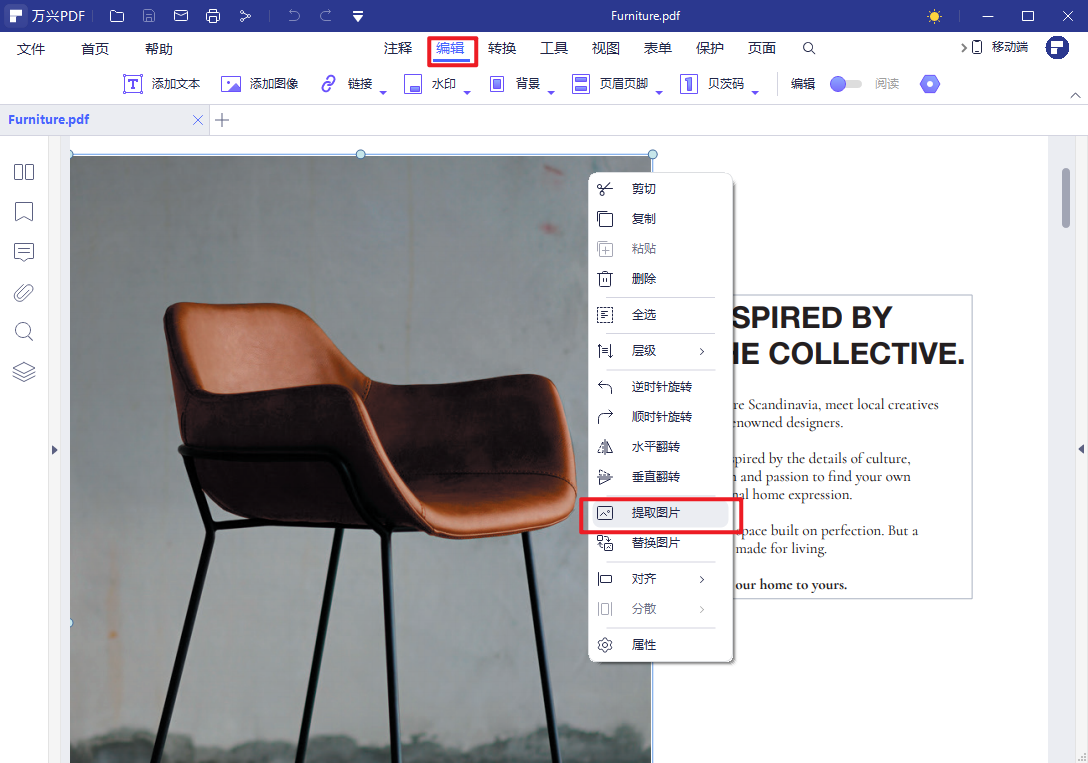The image size is (1088, 763).
Task: Expand the 对齐 (Align) submenu
Action: (x=702, y=579)
